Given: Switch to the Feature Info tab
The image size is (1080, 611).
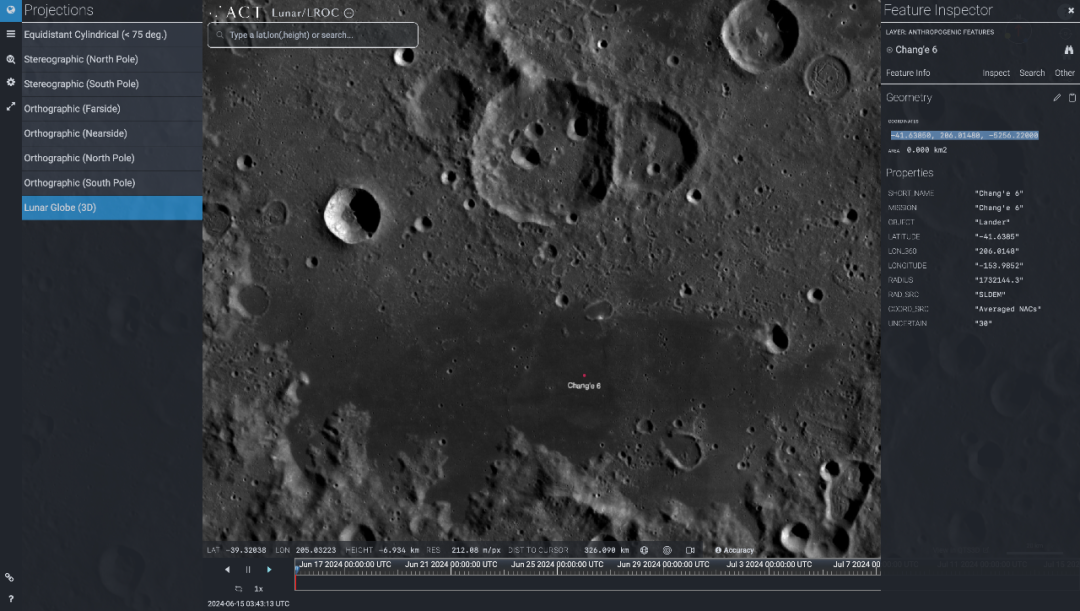Looking at the screenshot, I should pos(908,73).
